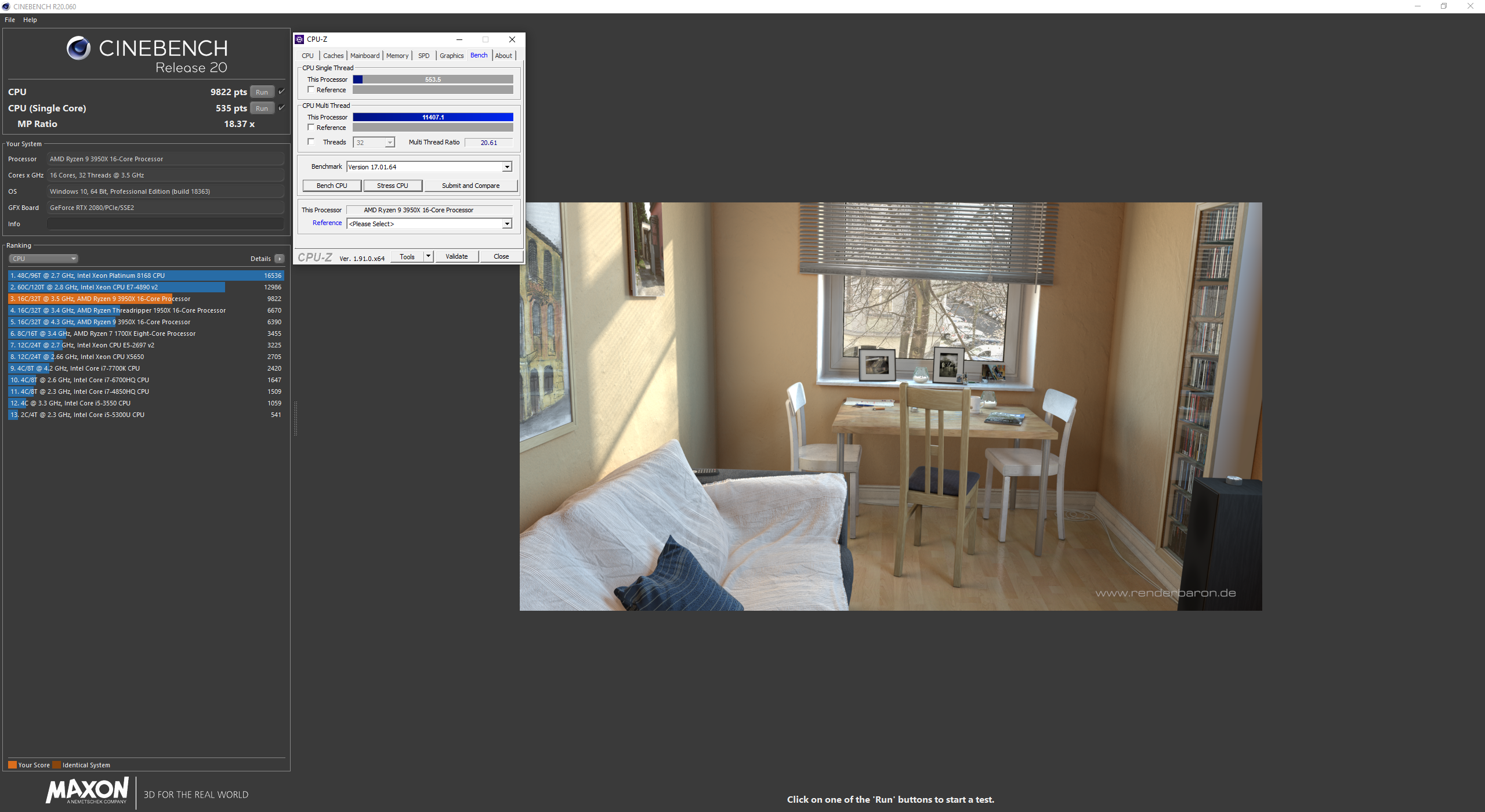Toggle the CPU test checkmark
The image size is (1485, 812).
(x=282, y=92)
